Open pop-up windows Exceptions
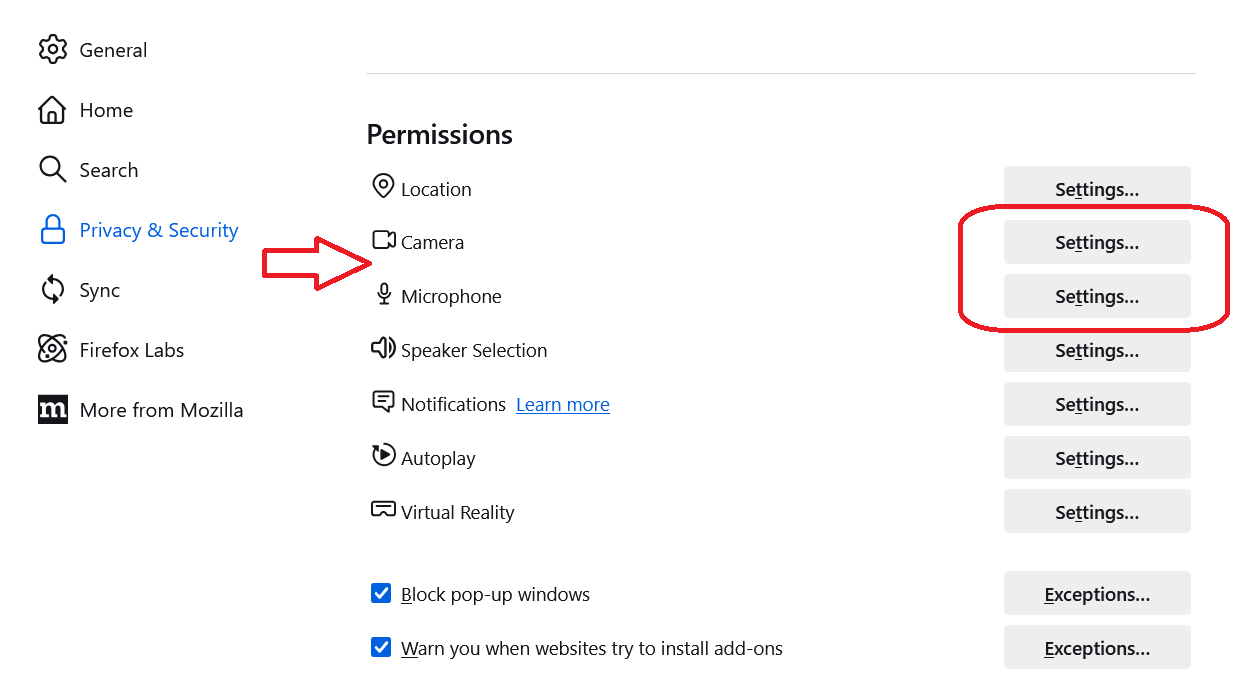 coord(1096,595)
